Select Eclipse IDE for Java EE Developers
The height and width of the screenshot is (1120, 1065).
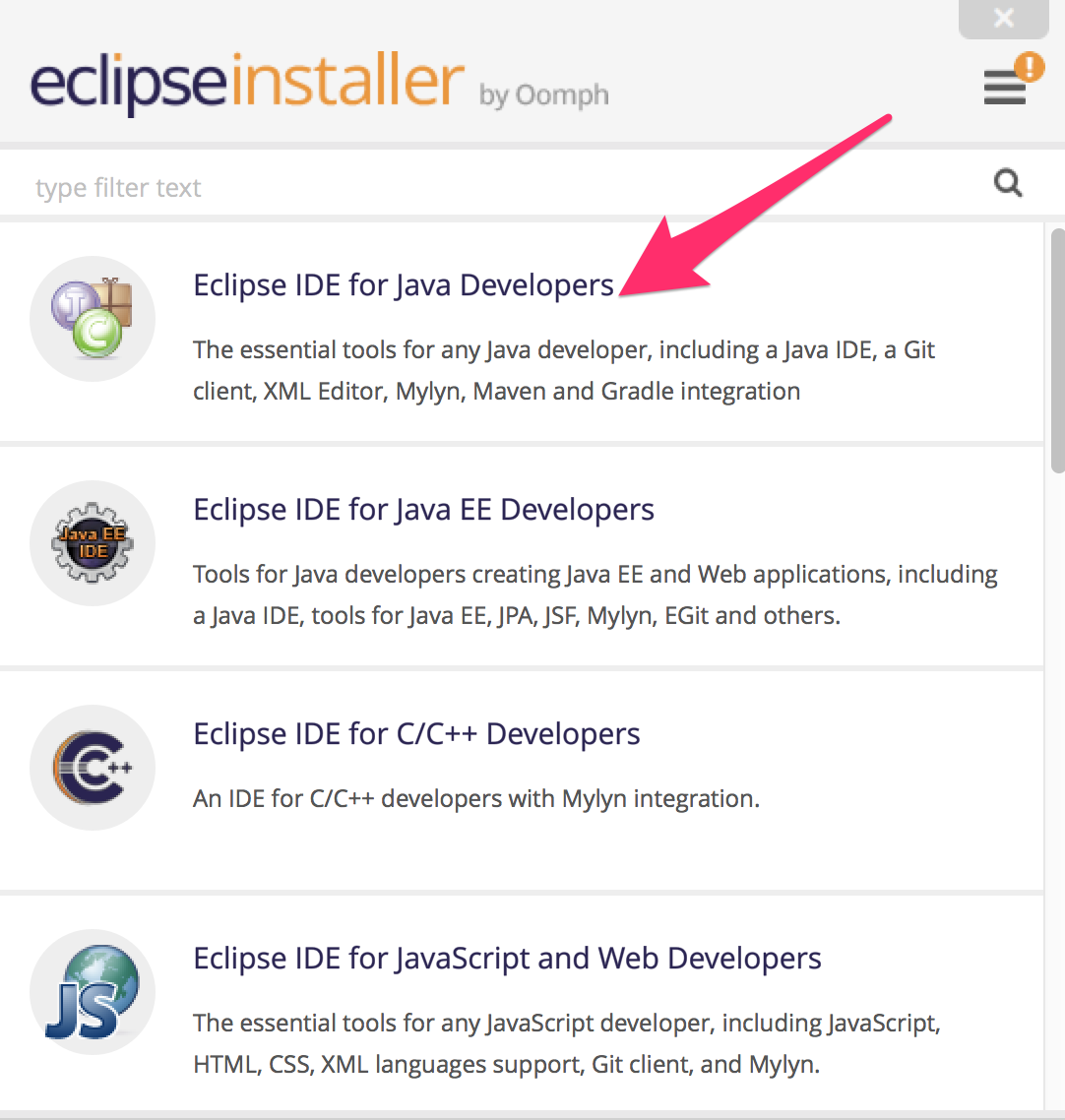(423, 509)
